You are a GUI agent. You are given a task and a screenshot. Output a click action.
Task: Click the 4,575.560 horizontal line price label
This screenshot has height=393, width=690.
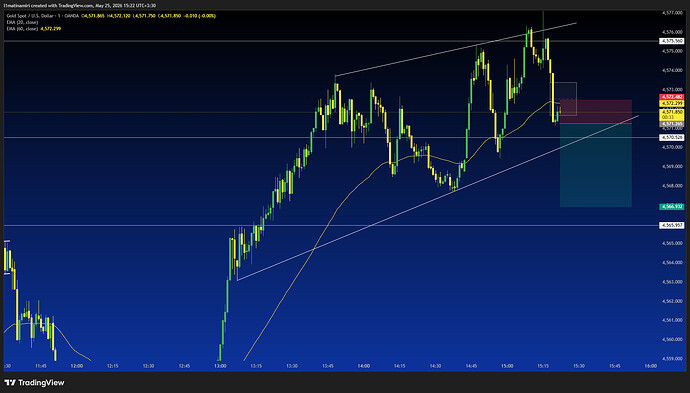[672, 41]
